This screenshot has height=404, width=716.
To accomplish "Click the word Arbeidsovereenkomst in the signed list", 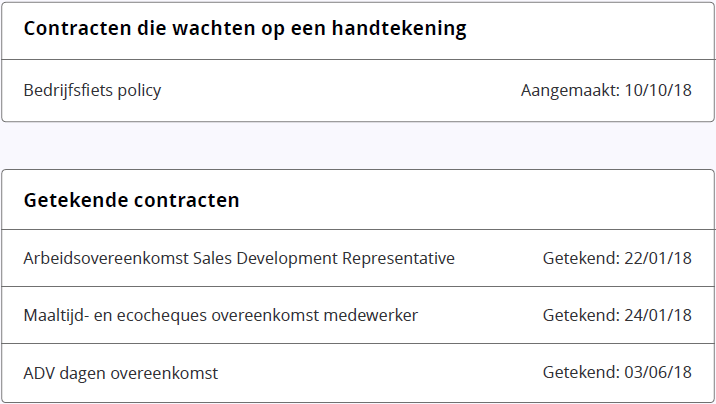I will point(105,258).
